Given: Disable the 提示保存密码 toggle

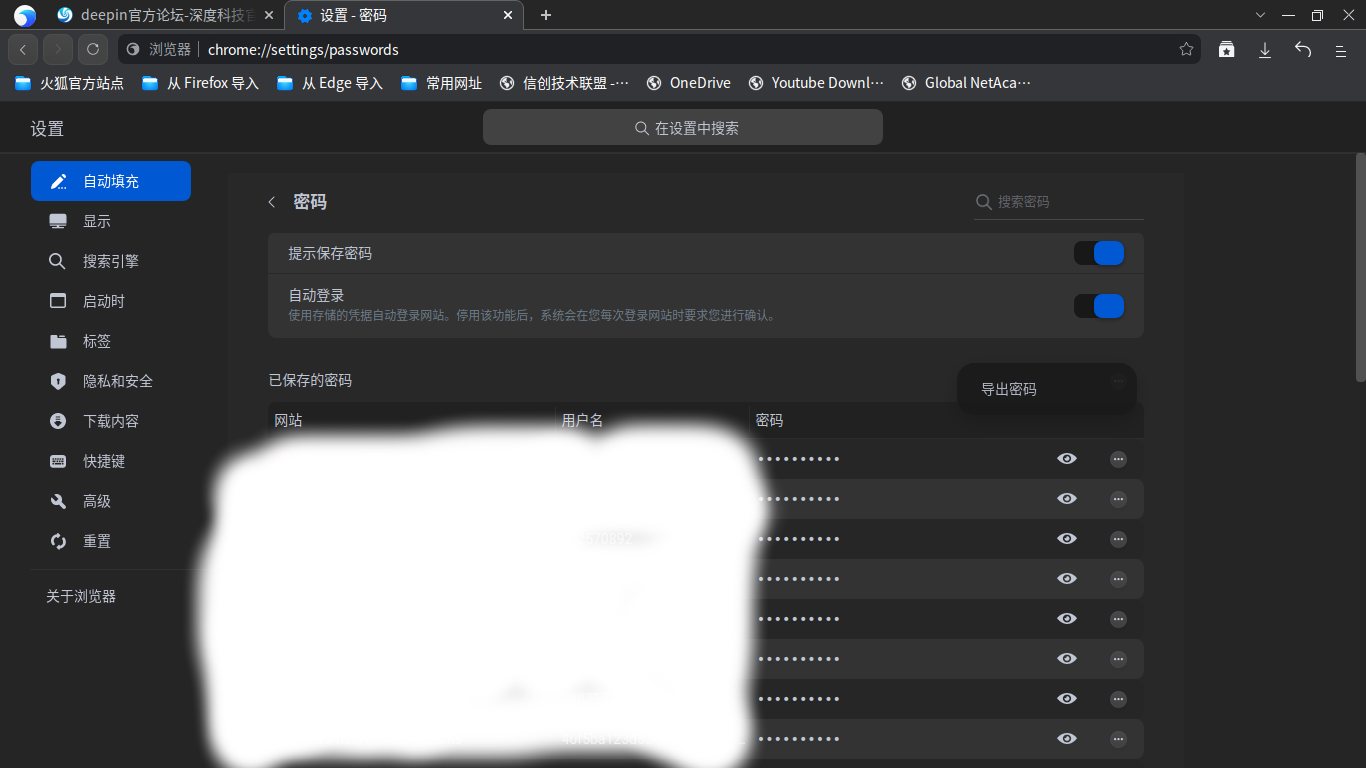Looking at the screenshot, I should [1099, 253].
